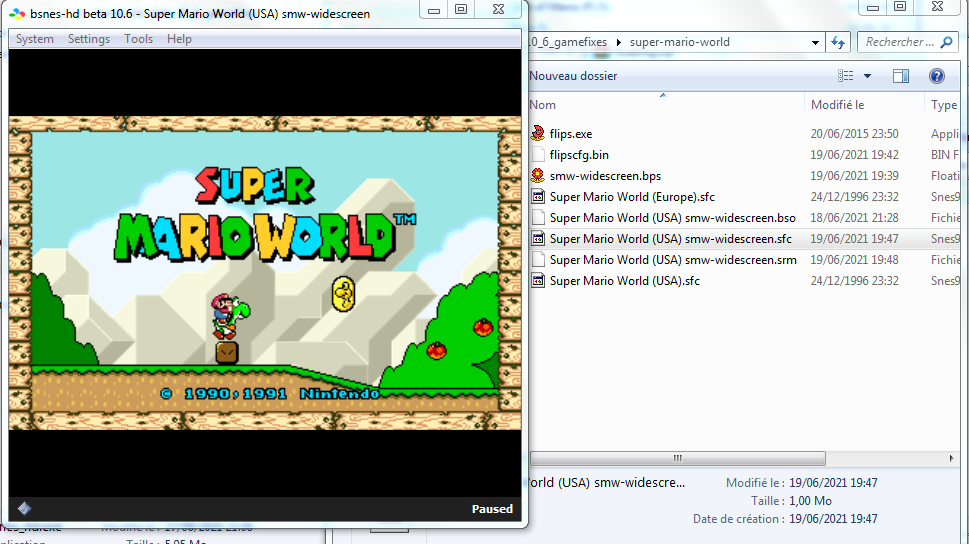The height and width of the screenshot is (544, 969).
Task: Expand the view options dropdown arrow
Action: pos(867,76)
